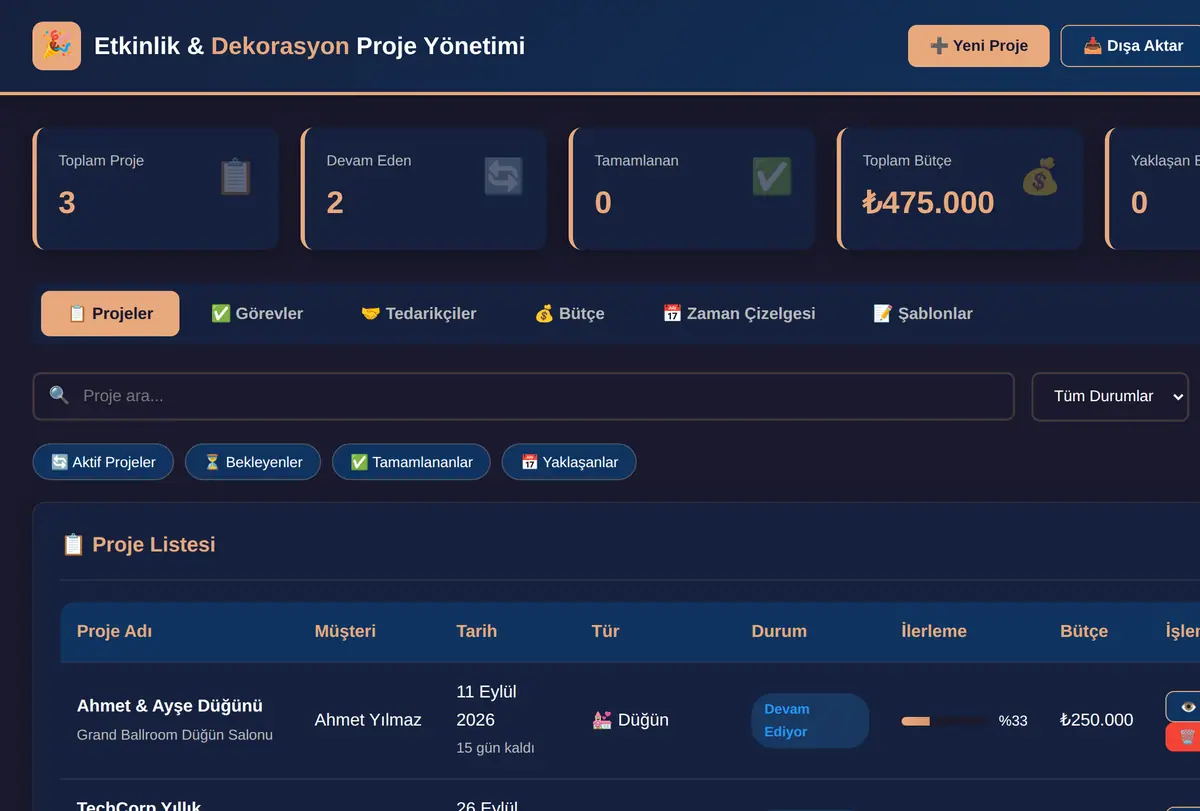Filter by Bekleyenler chip
This screenshot has height=811, width=1200.
pyautogui.click(x=253, y=462)
